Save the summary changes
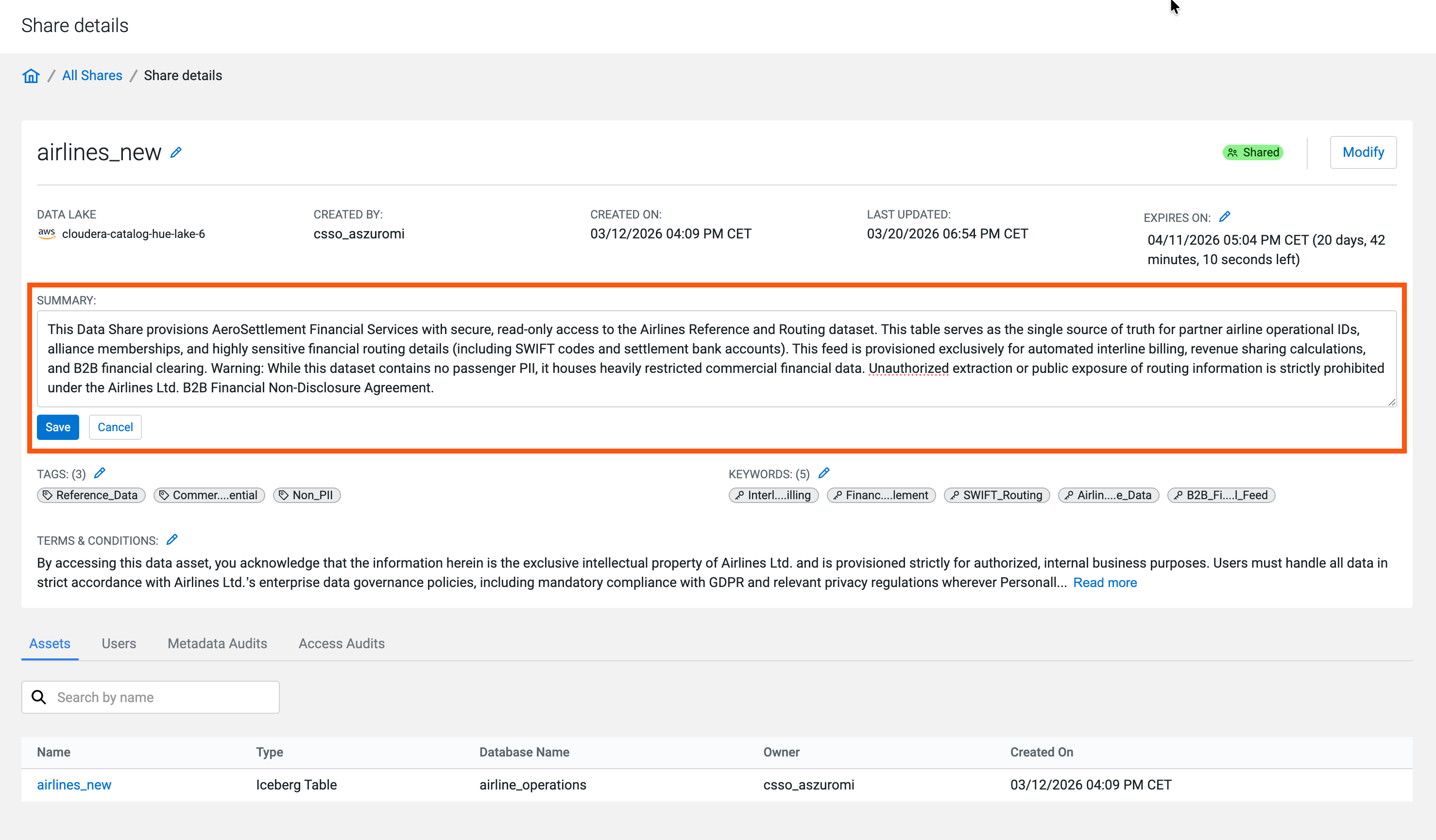 (x=57, y=427)
